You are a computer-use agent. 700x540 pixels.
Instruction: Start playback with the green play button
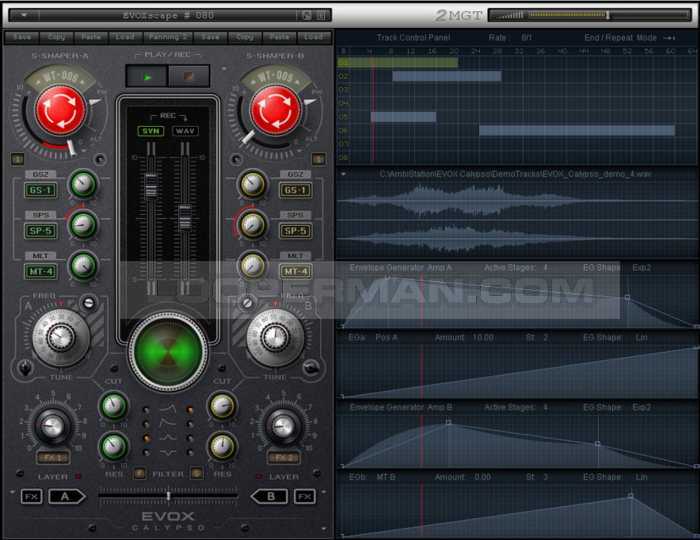click(x=147, y=77)
